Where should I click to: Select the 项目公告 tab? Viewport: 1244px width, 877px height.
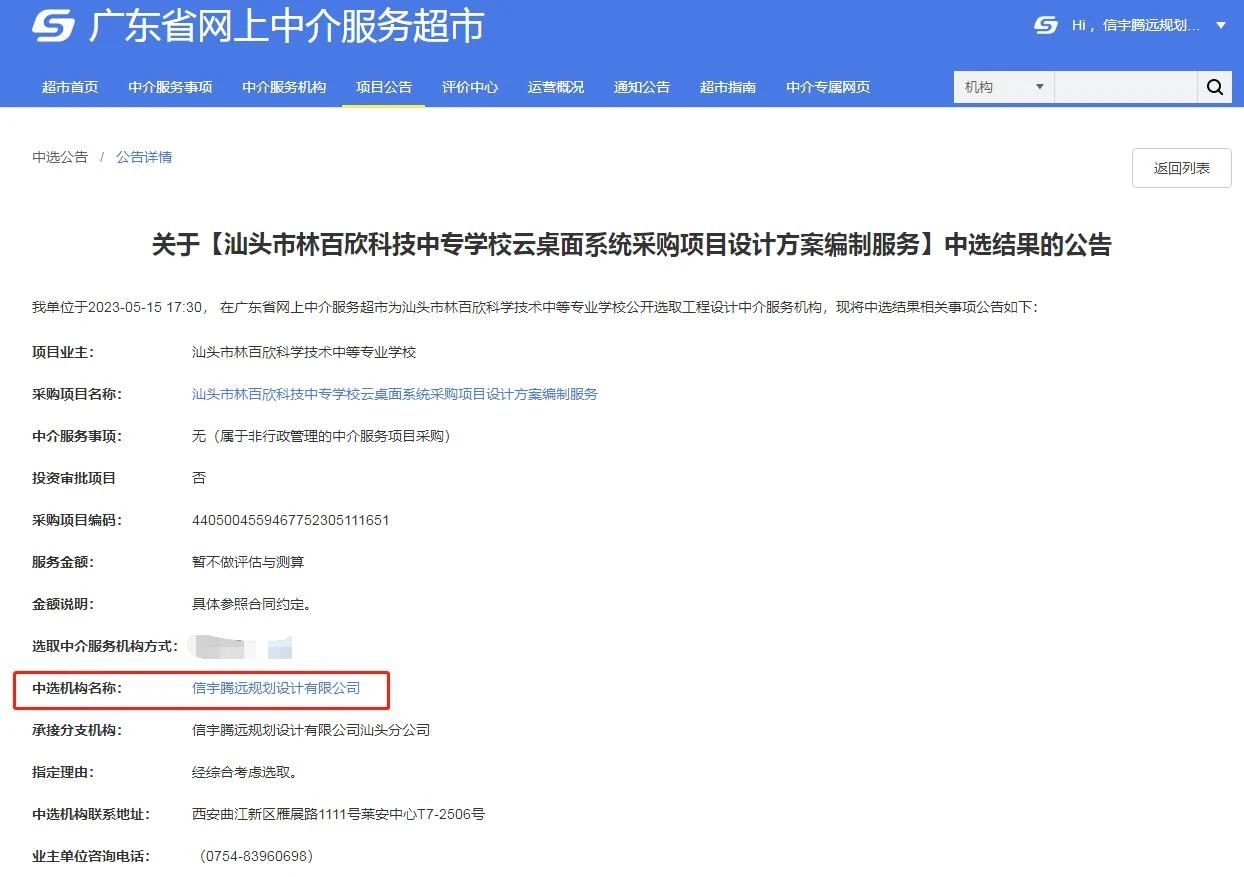pos(383,87)
